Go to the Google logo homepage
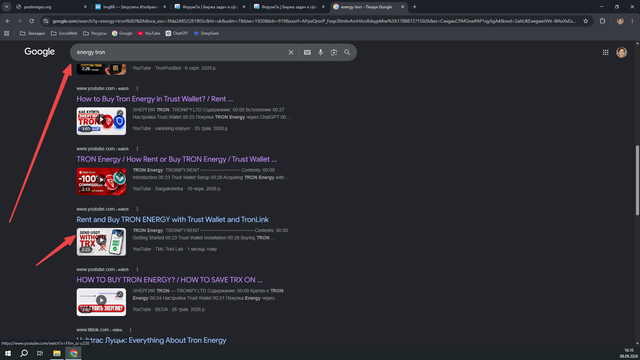The height and width of the screenshot is (360, 640). tap(40, 52)
